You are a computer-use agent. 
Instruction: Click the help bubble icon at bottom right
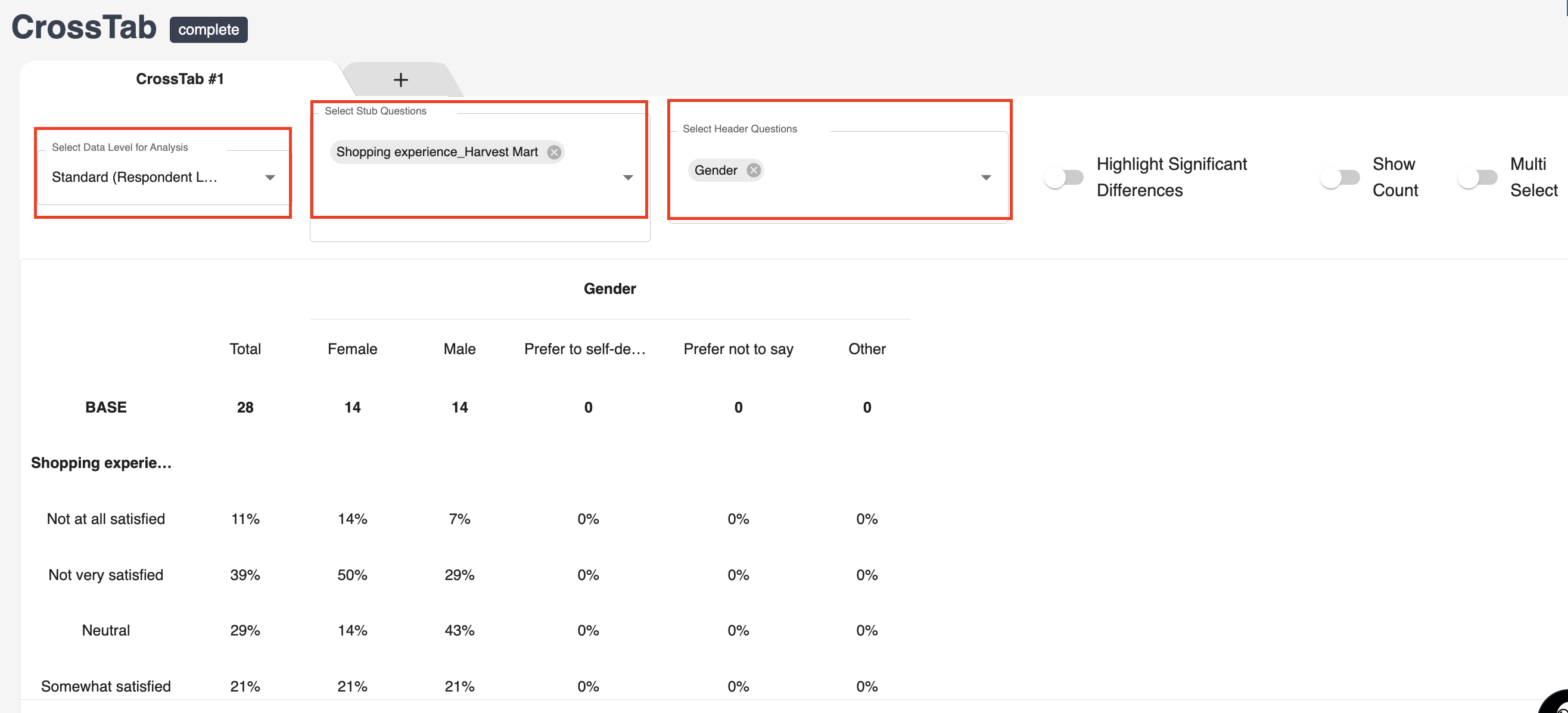[x=1558, y=705]
